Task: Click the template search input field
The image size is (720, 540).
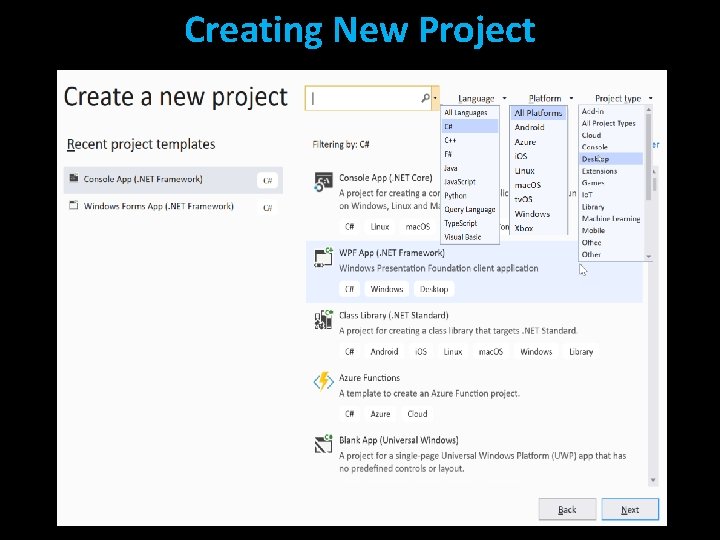Action: [368, 98]
